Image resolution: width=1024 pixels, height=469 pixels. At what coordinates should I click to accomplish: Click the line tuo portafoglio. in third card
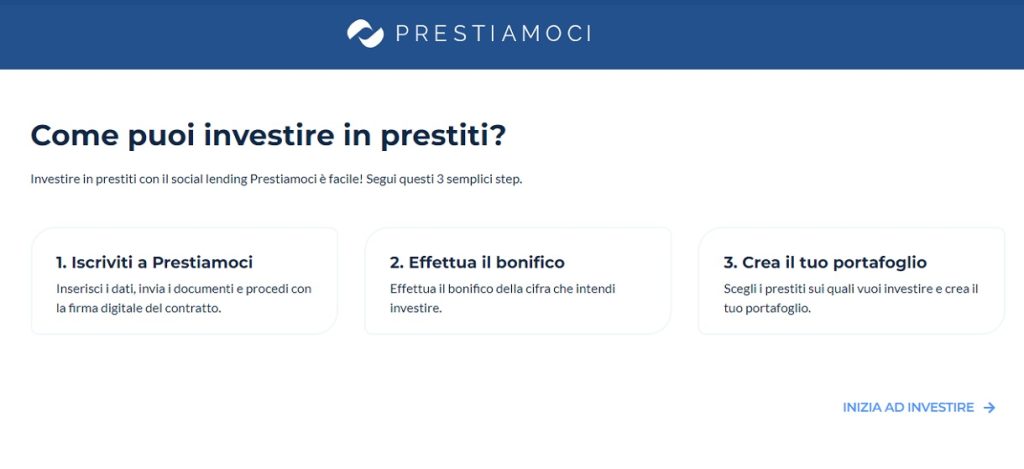[767, 308]
